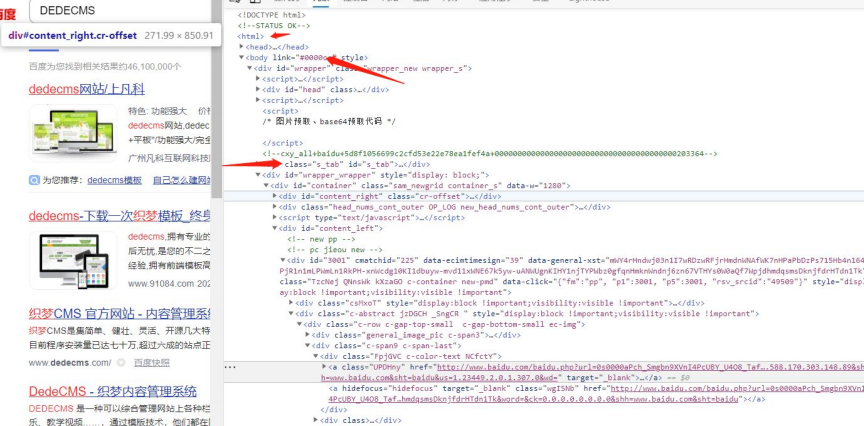Screen dimensions: 864x426
Task: Open the 织梦CMS 官方网站 result title
Action: coord(120,314)
